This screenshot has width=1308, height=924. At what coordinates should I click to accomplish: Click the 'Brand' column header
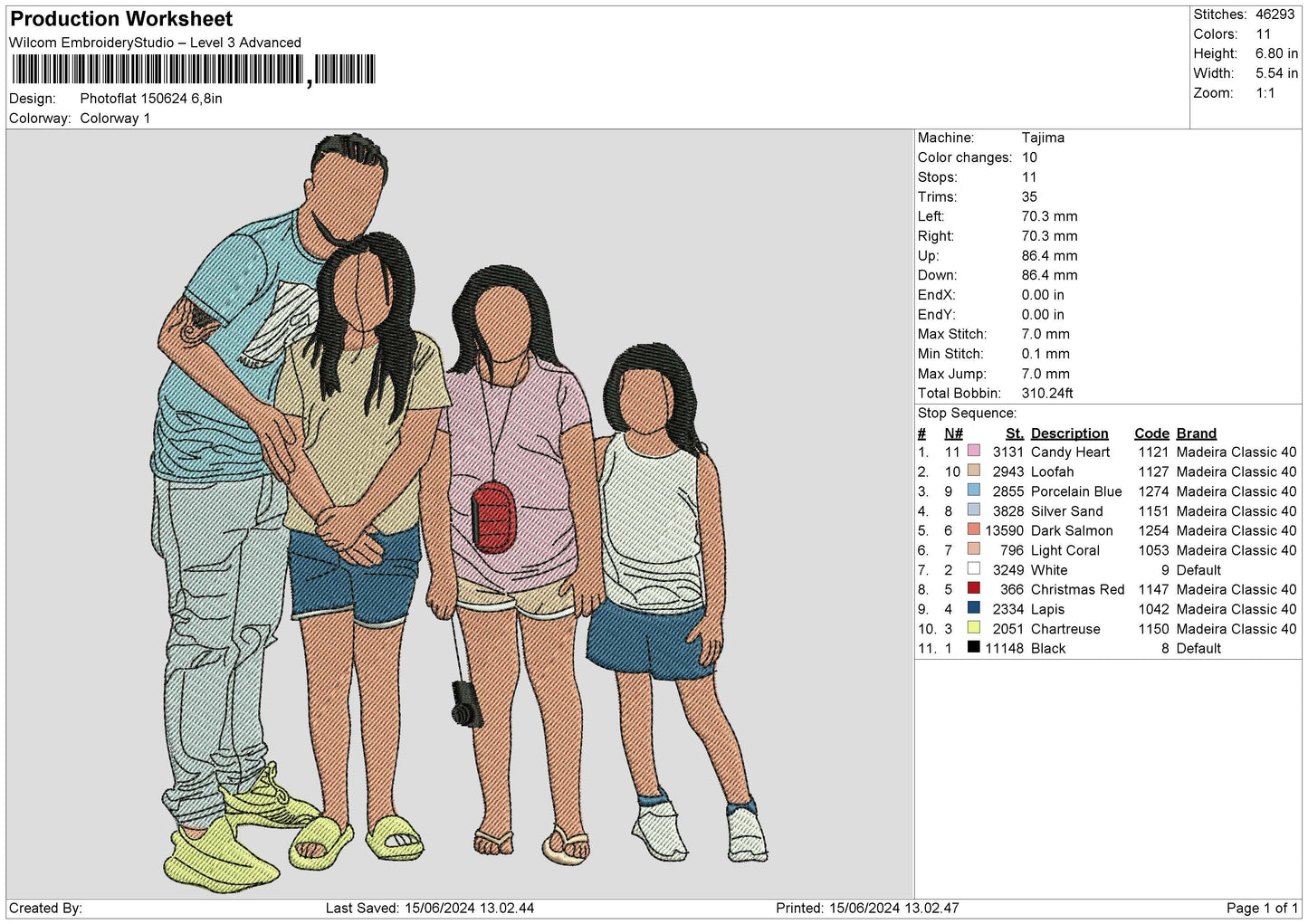pyautogui.click(x=1196, y=433)
